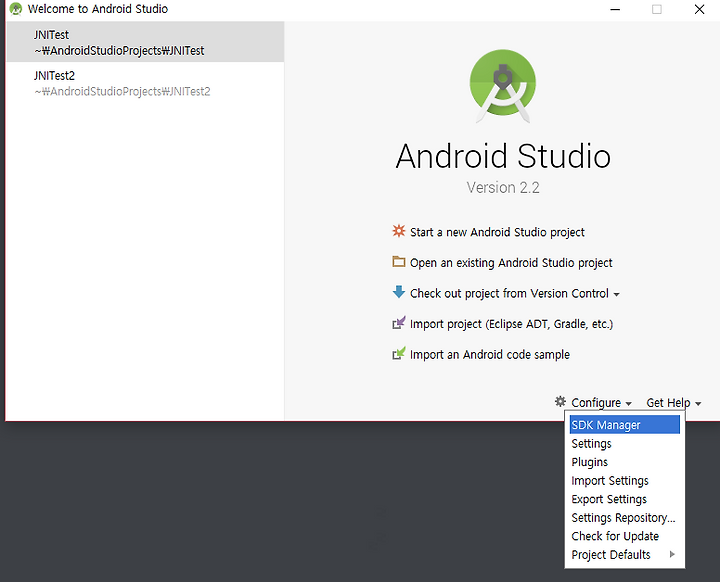Screen dimensions: 720x582
Task: Select Export Settings menu entry
Action: [x=624, y=499]
